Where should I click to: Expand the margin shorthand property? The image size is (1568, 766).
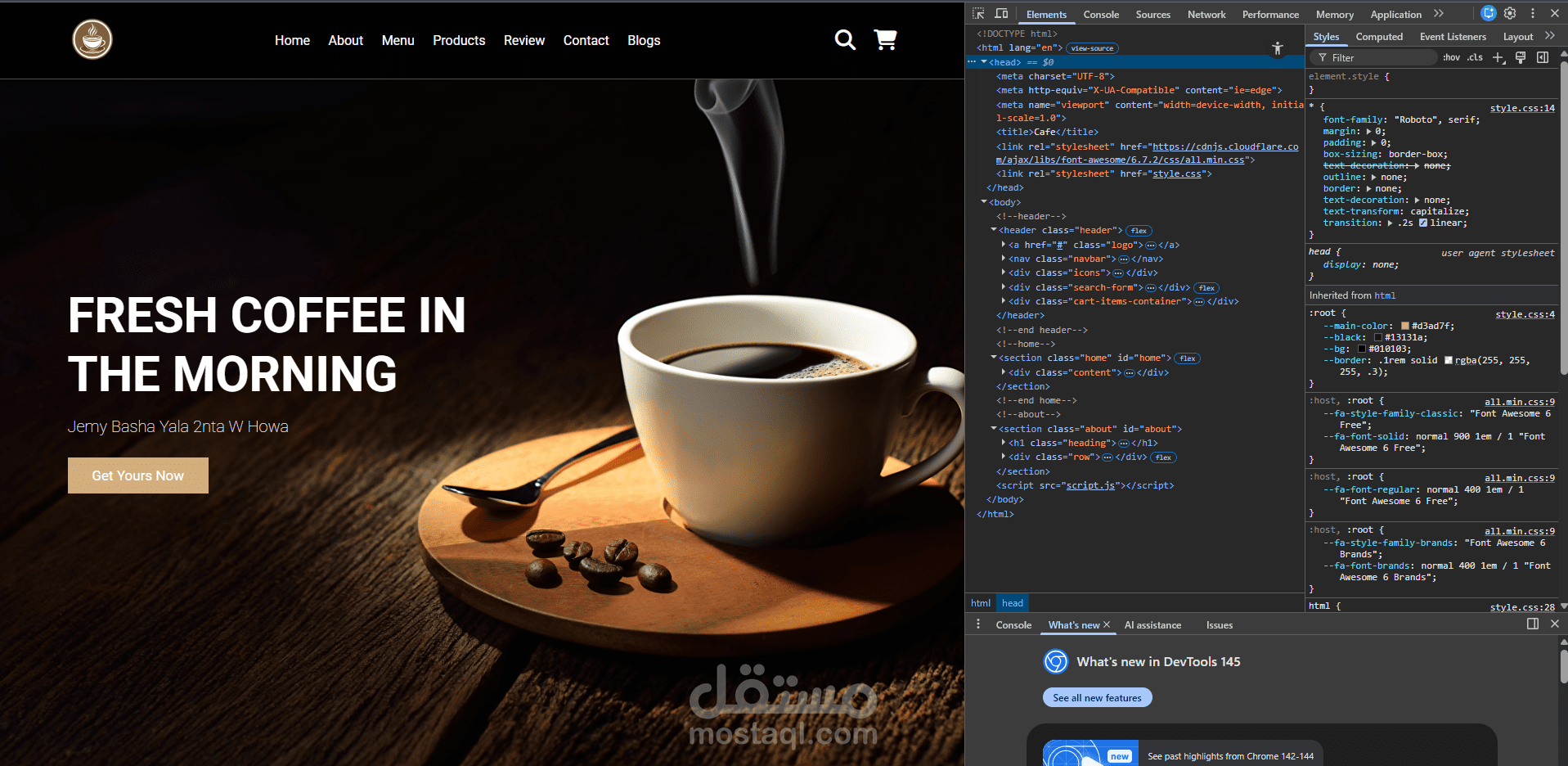(1368, 131)
